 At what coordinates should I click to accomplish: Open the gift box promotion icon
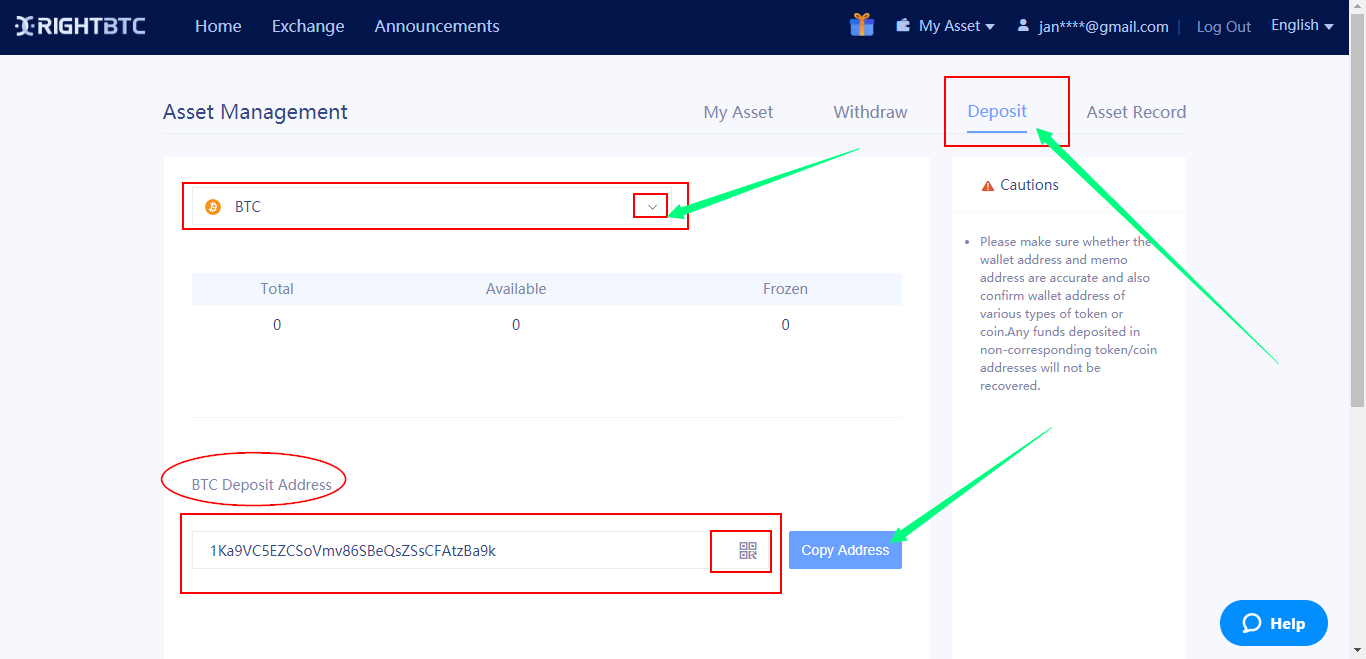(862, 25)
